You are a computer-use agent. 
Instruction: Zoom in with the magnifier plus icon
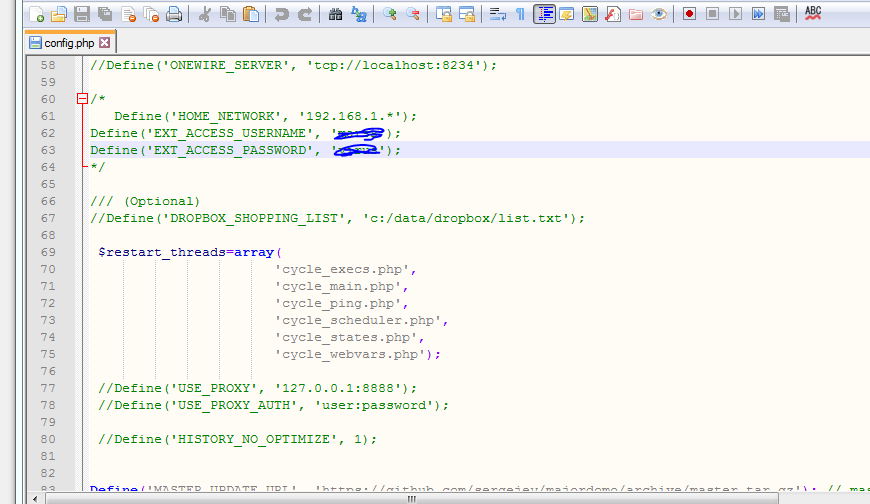tap(390, 14)
